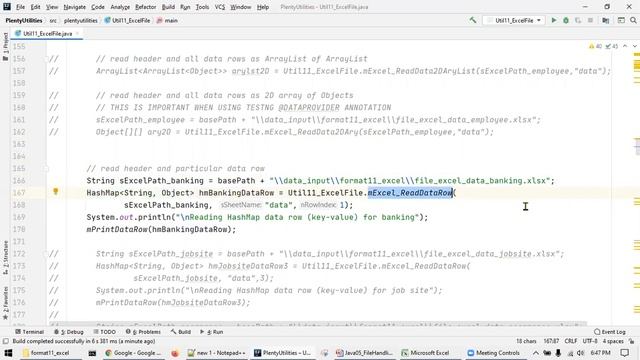The height and width of the screenshot is (360, 640).
Task: Click PlentyUtilities breadcrumb in navigation bar
Action: point(24,20)
